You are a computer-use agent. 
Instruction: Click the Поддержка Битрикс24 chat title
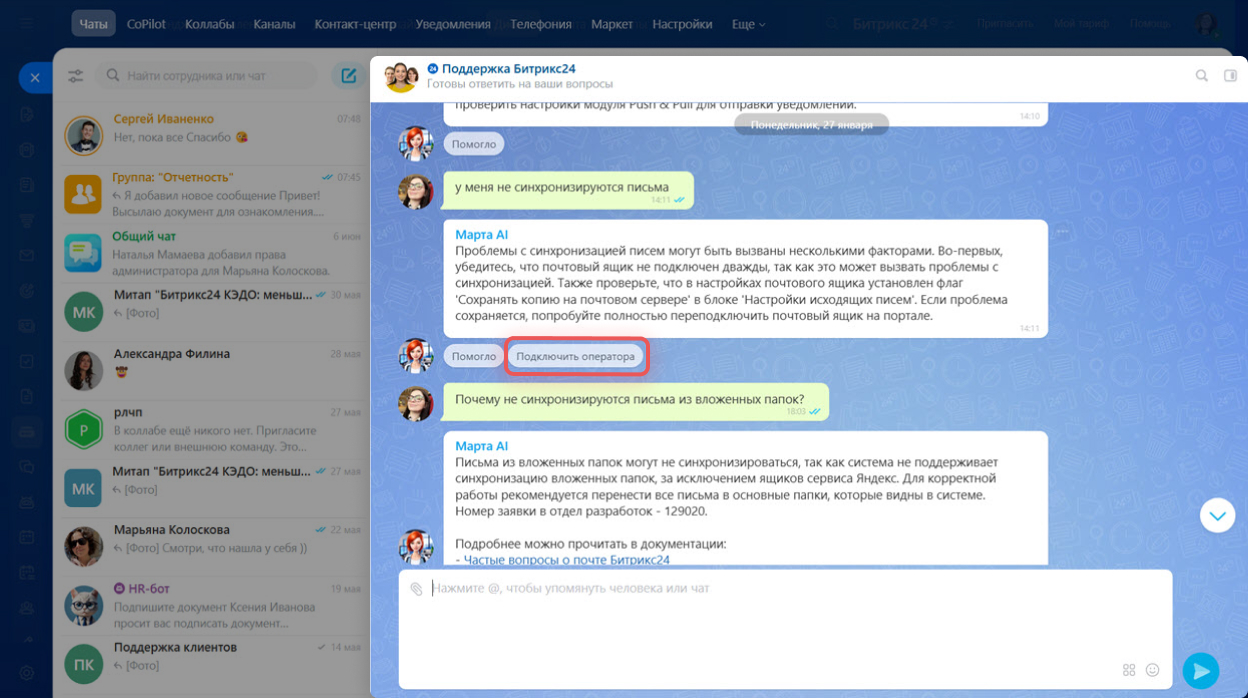(x=508, y=69)
